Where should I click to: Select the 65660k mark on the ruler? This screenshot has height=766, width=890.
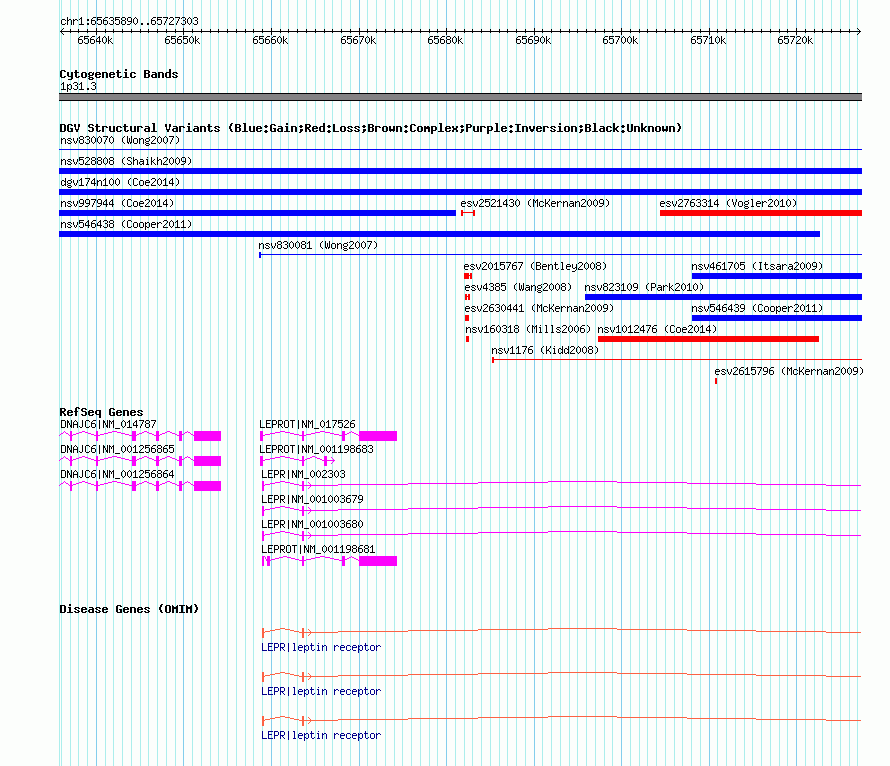(270, 40)
